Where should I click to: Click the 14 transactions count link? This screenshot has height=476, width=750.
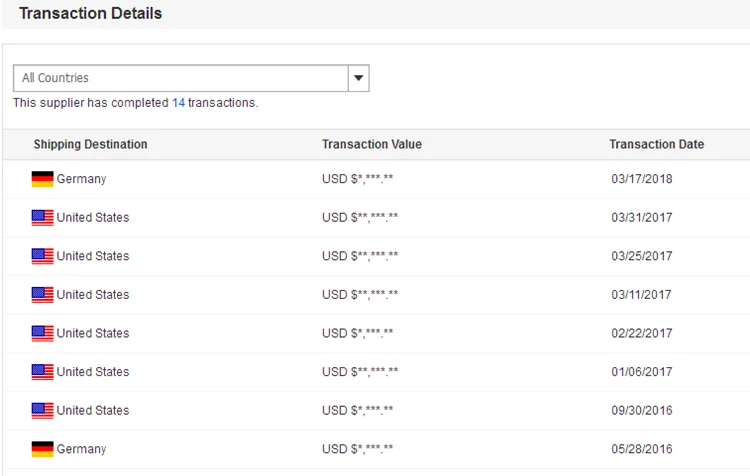(x=178, y=103)
